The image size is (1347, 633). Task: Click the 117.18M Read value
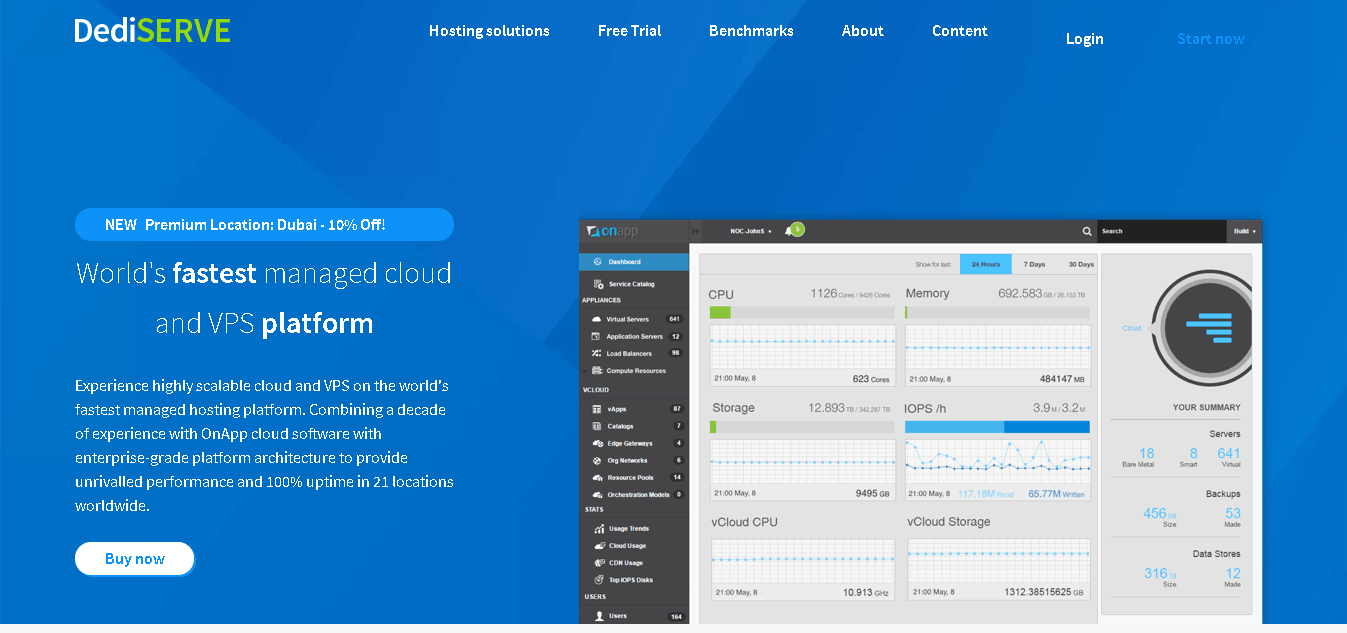coord(986,494)
